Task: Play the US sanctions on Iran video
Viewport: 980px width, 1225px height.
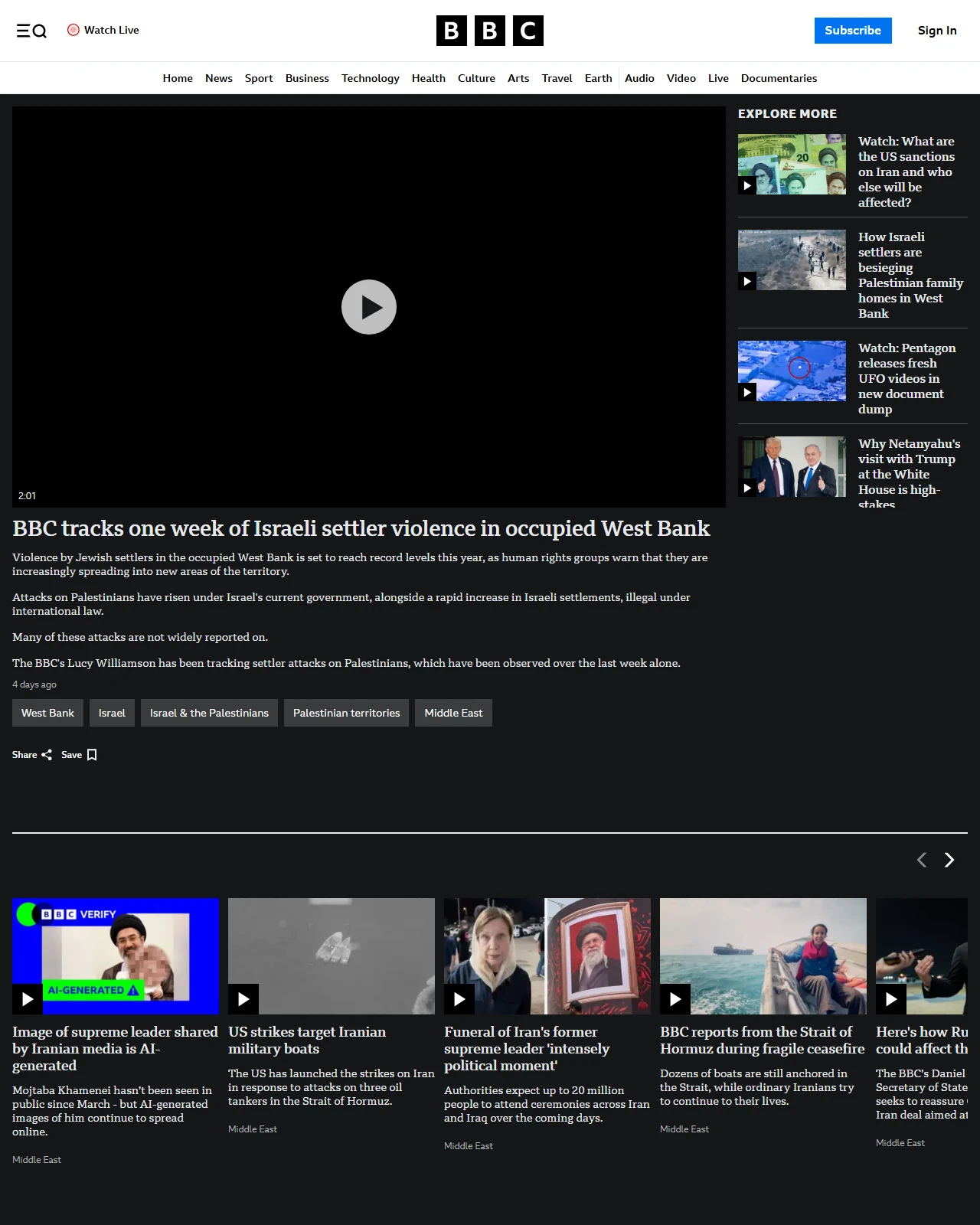Action: tap(747, 185)
